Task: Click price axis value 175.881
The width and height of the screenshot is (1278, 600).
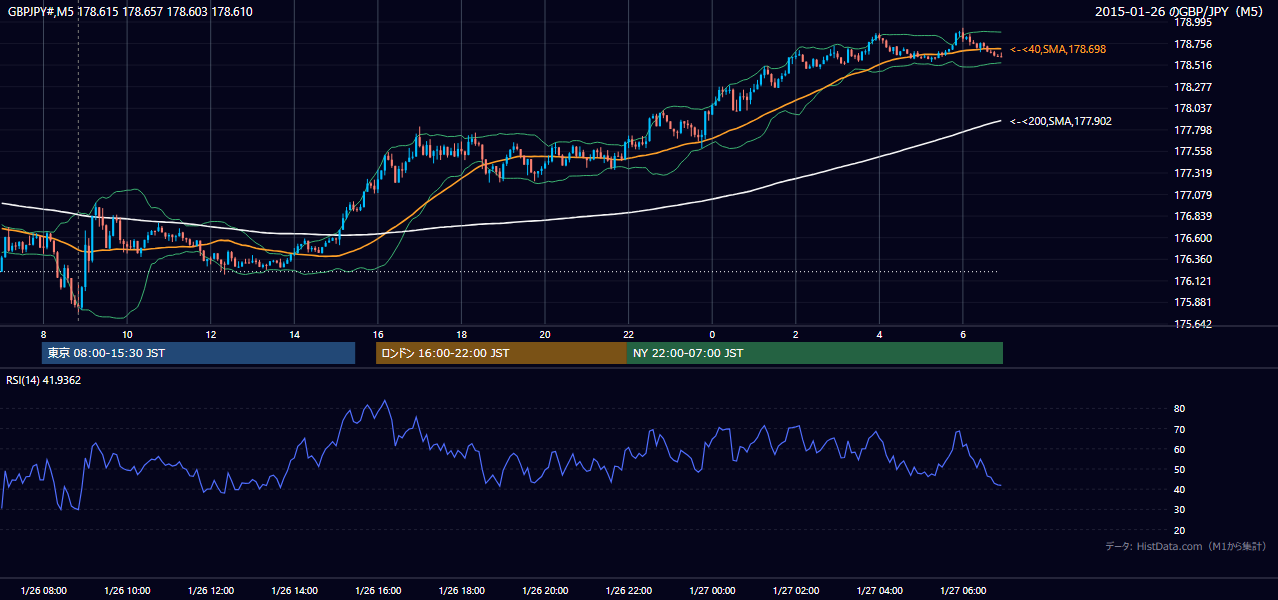Action: click(x=1193, y=302)
